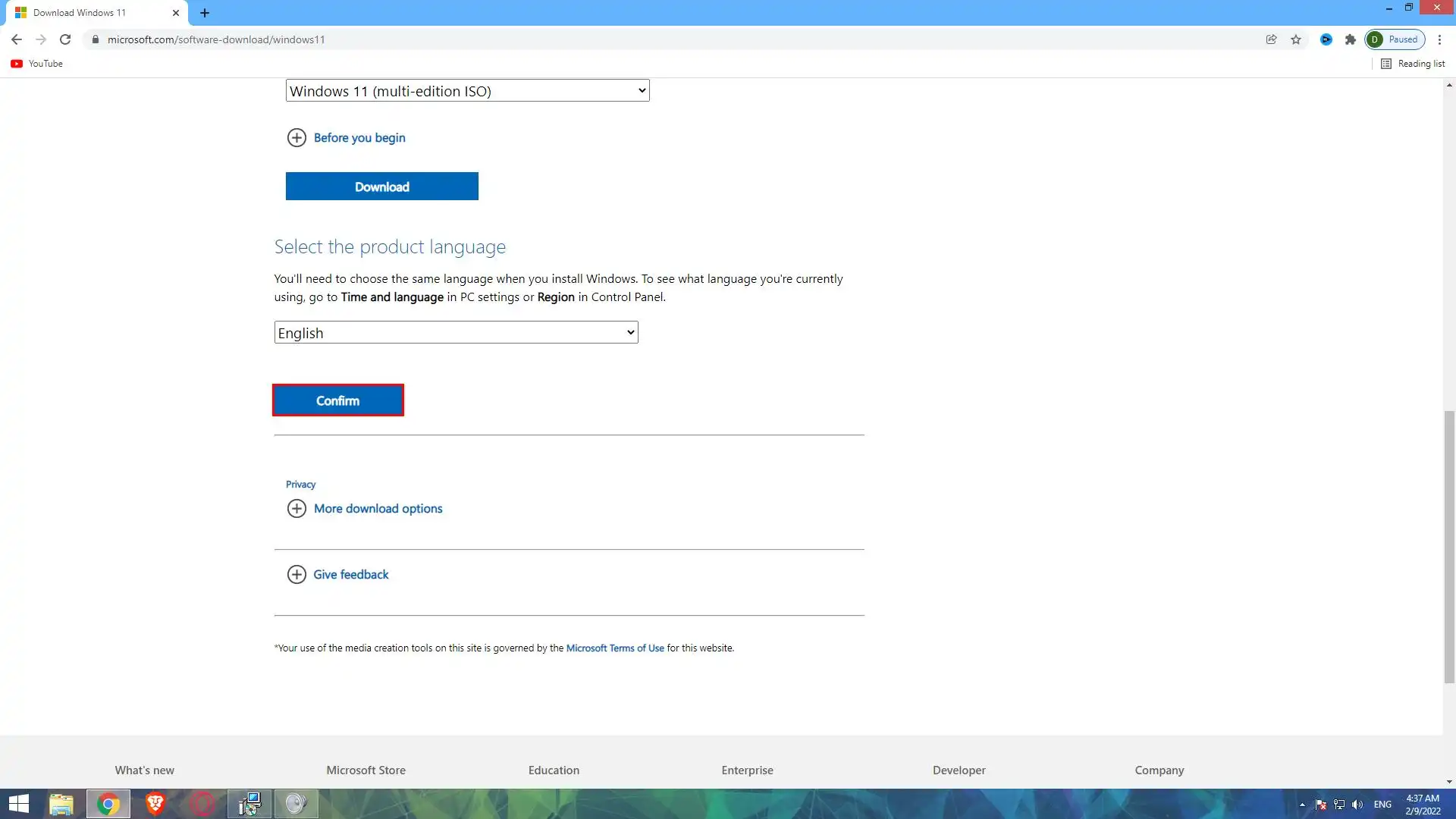1456x819 pixels.
Task: Bookmark this page with star icon
Action: tap(1296, 39)
